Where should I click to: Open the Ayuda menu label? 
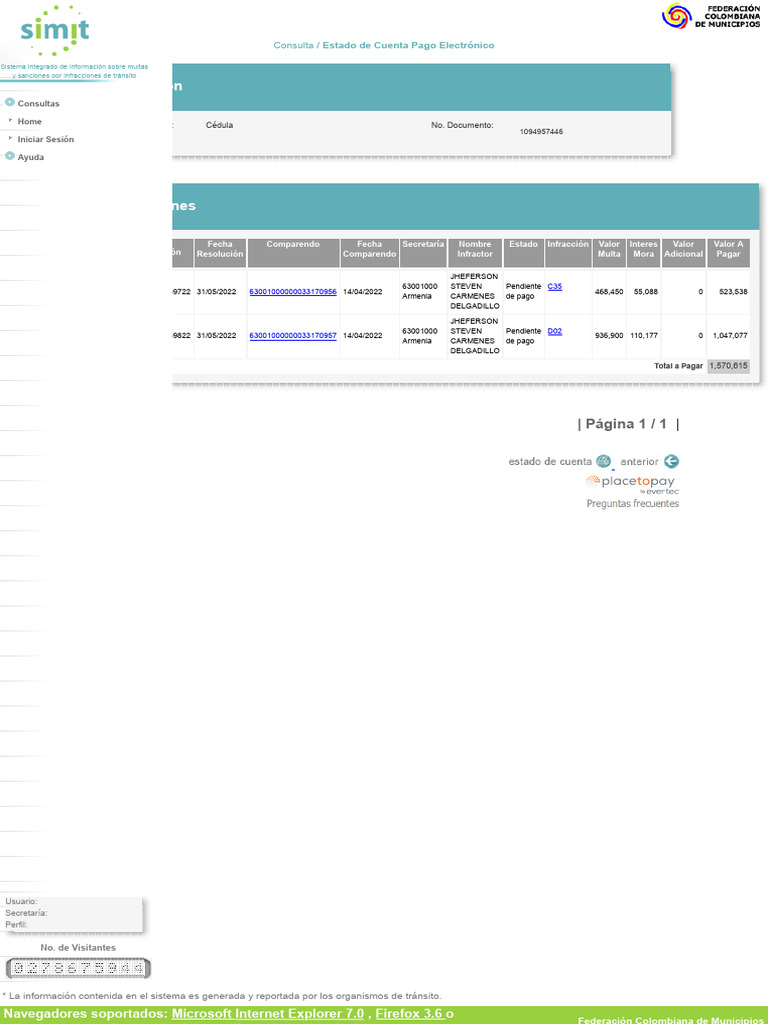point(31,157)
